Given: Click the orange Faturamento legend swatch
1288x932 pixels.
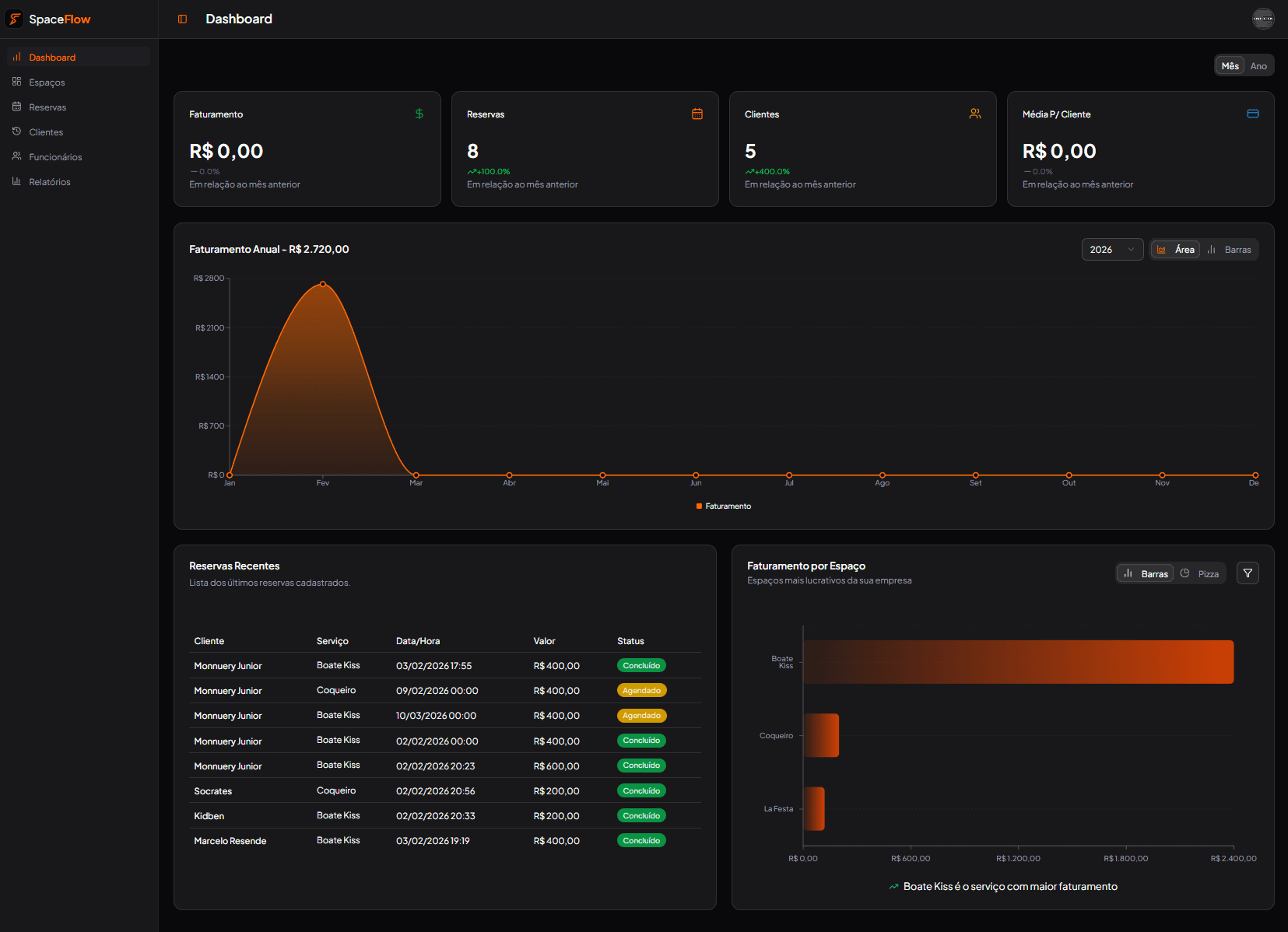Looking at the screenshot, I should [x=698, y=506].
